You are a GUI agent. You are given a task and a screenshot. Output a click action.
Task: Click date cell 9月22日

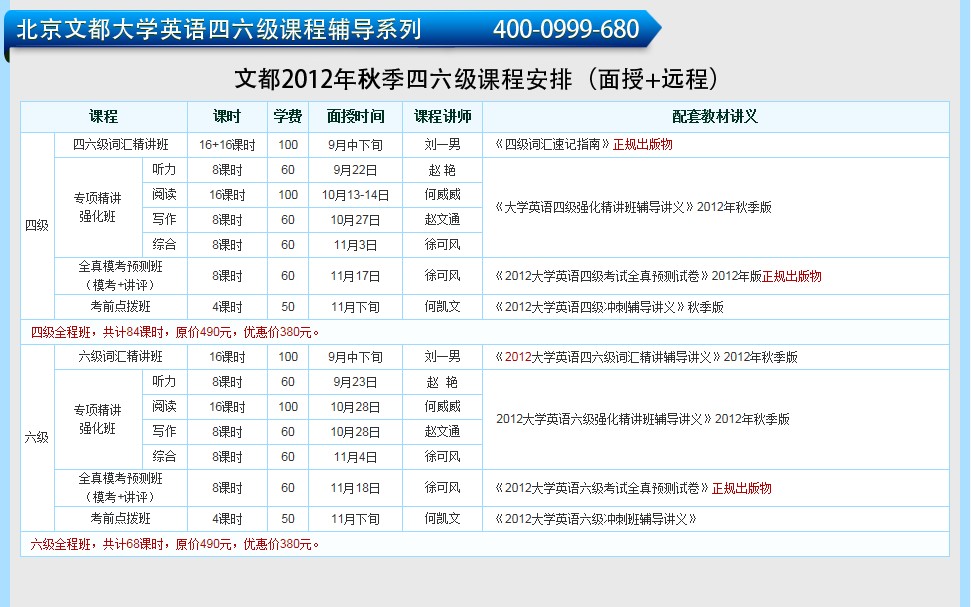355,170
